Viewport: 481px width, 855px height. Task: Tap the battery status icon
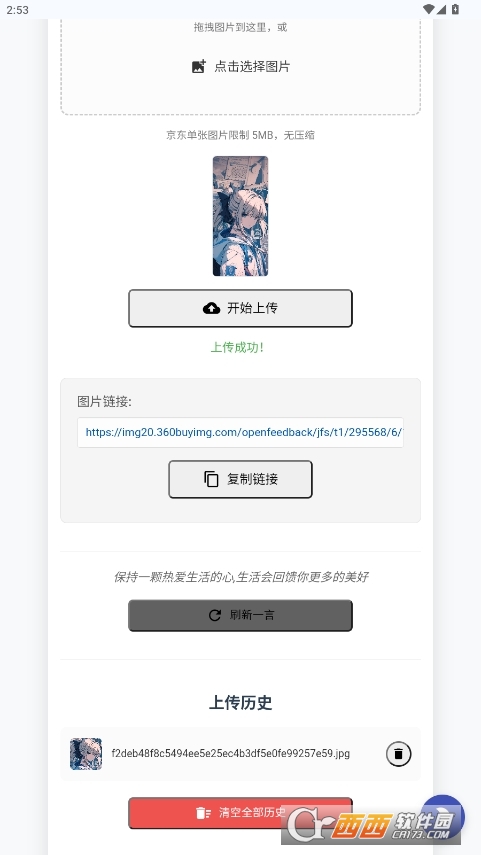[455, 9]
